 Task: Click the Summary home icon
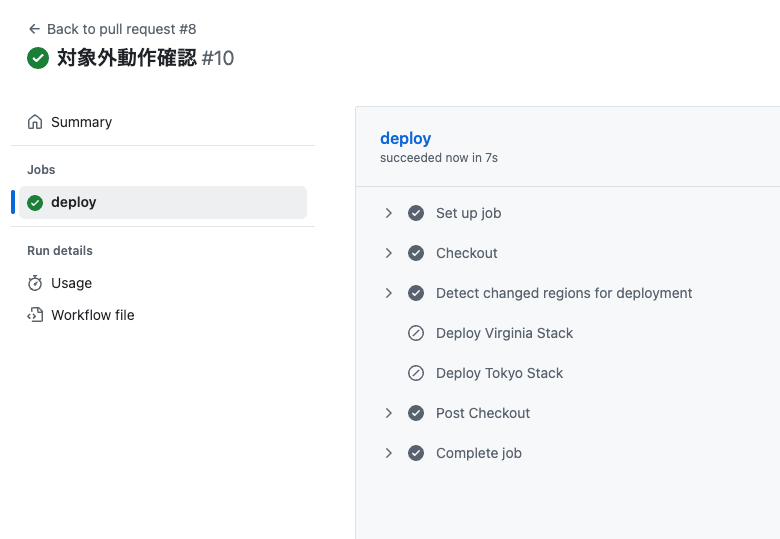click(x=35, y=122)
